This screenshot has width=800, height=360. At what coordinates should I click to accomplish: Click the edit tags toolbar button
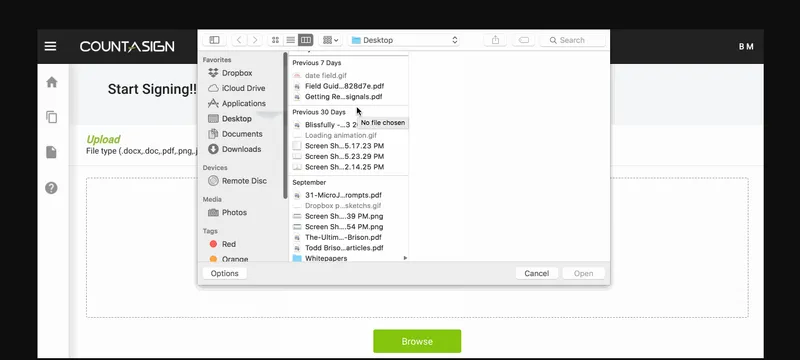click(523, 40)
